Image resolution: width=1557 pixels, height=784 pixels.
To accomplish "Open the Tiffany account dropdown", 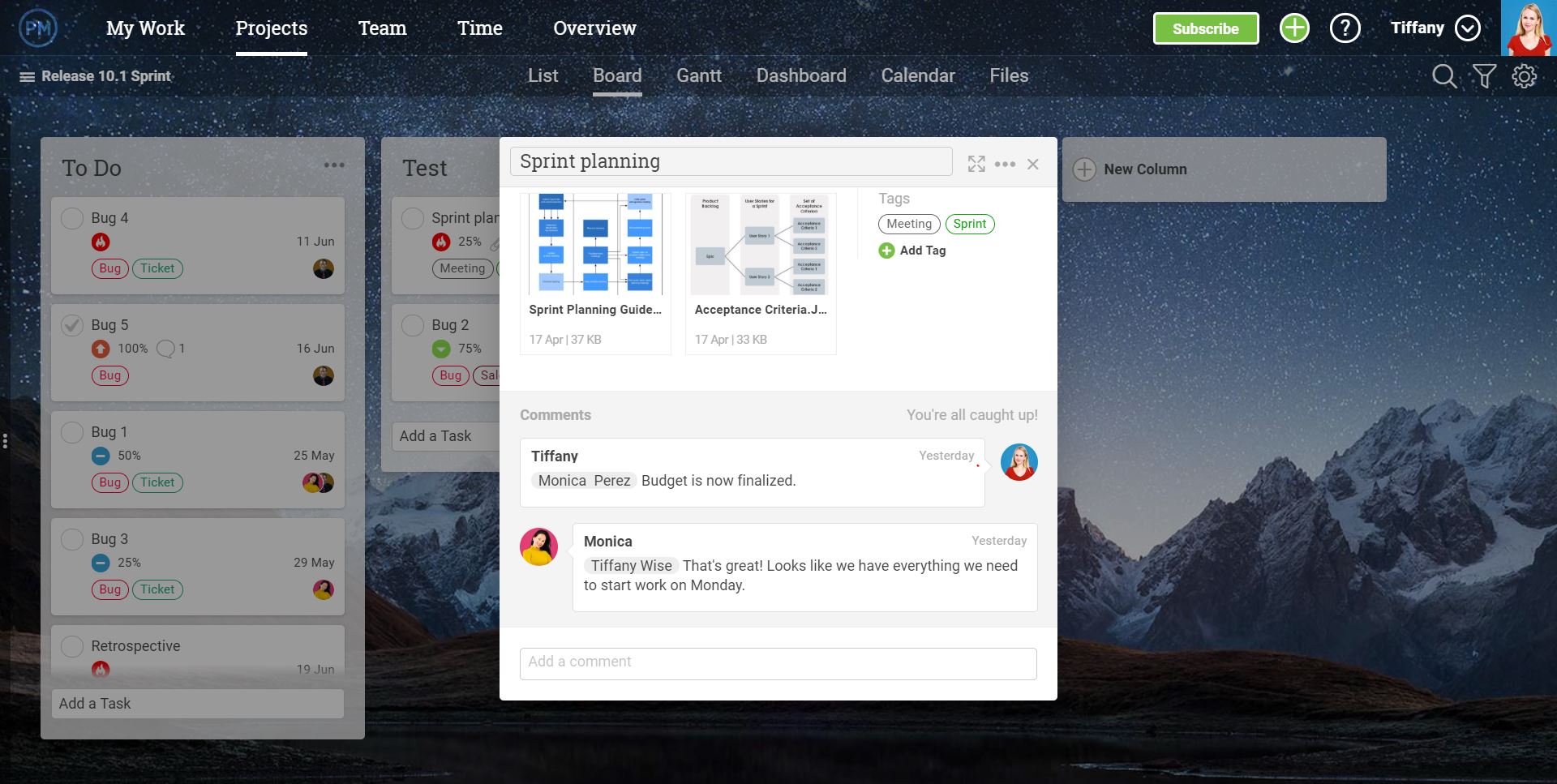I will [1466, 27].
